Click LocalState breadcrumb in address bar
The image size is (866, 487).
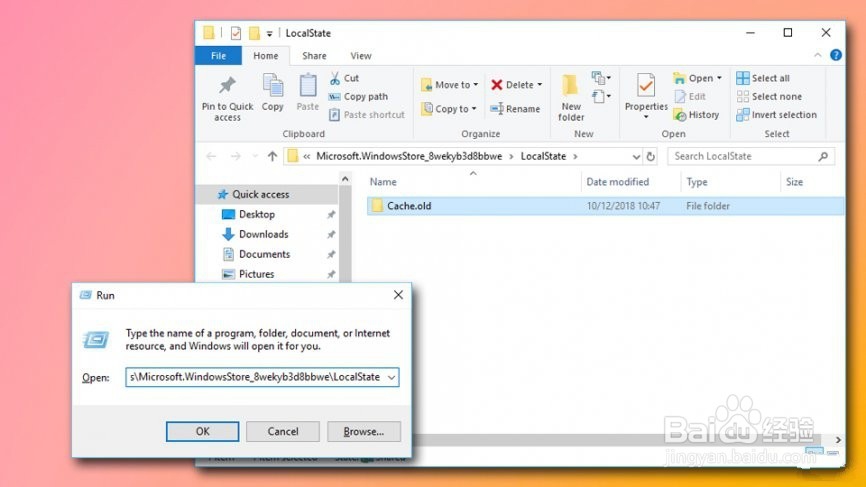click(543, 156)
